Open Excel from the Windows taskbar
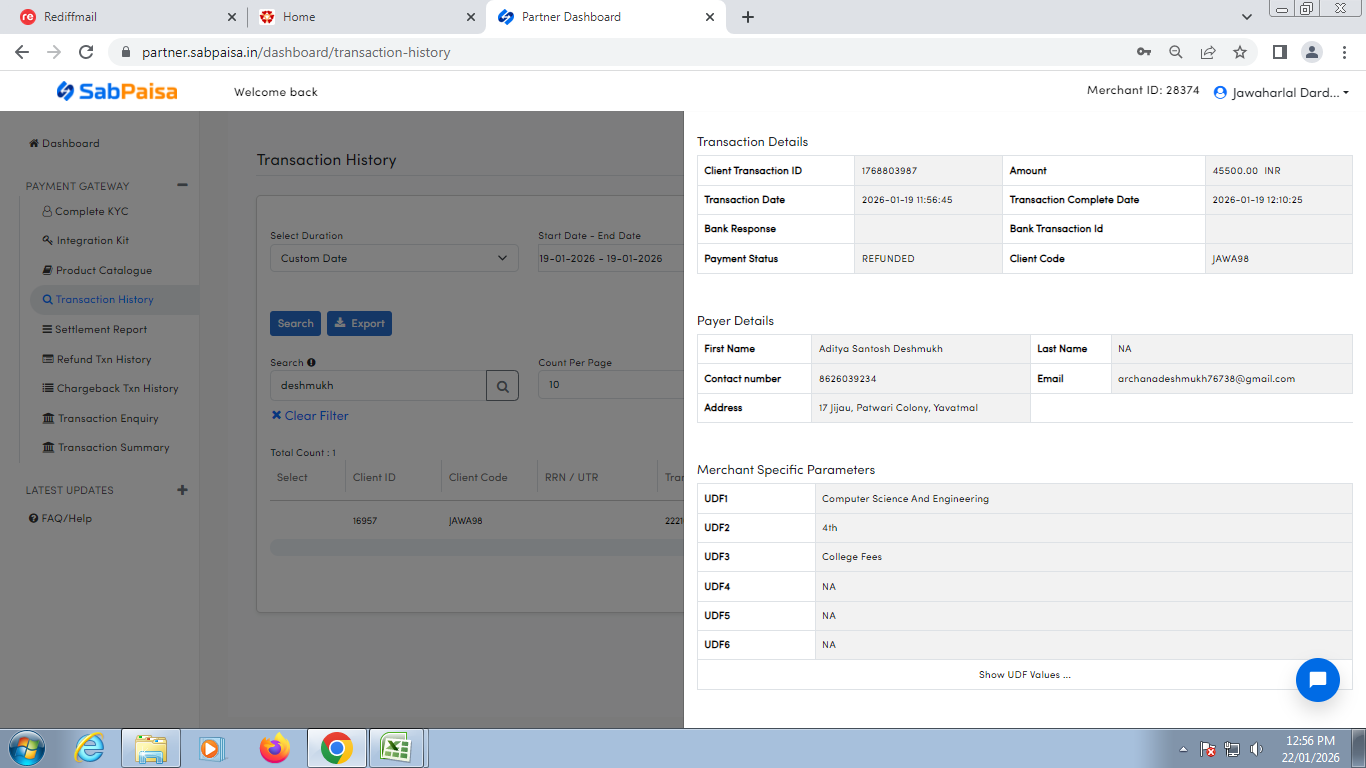1366x768 pixels. [x=397, y=748]
